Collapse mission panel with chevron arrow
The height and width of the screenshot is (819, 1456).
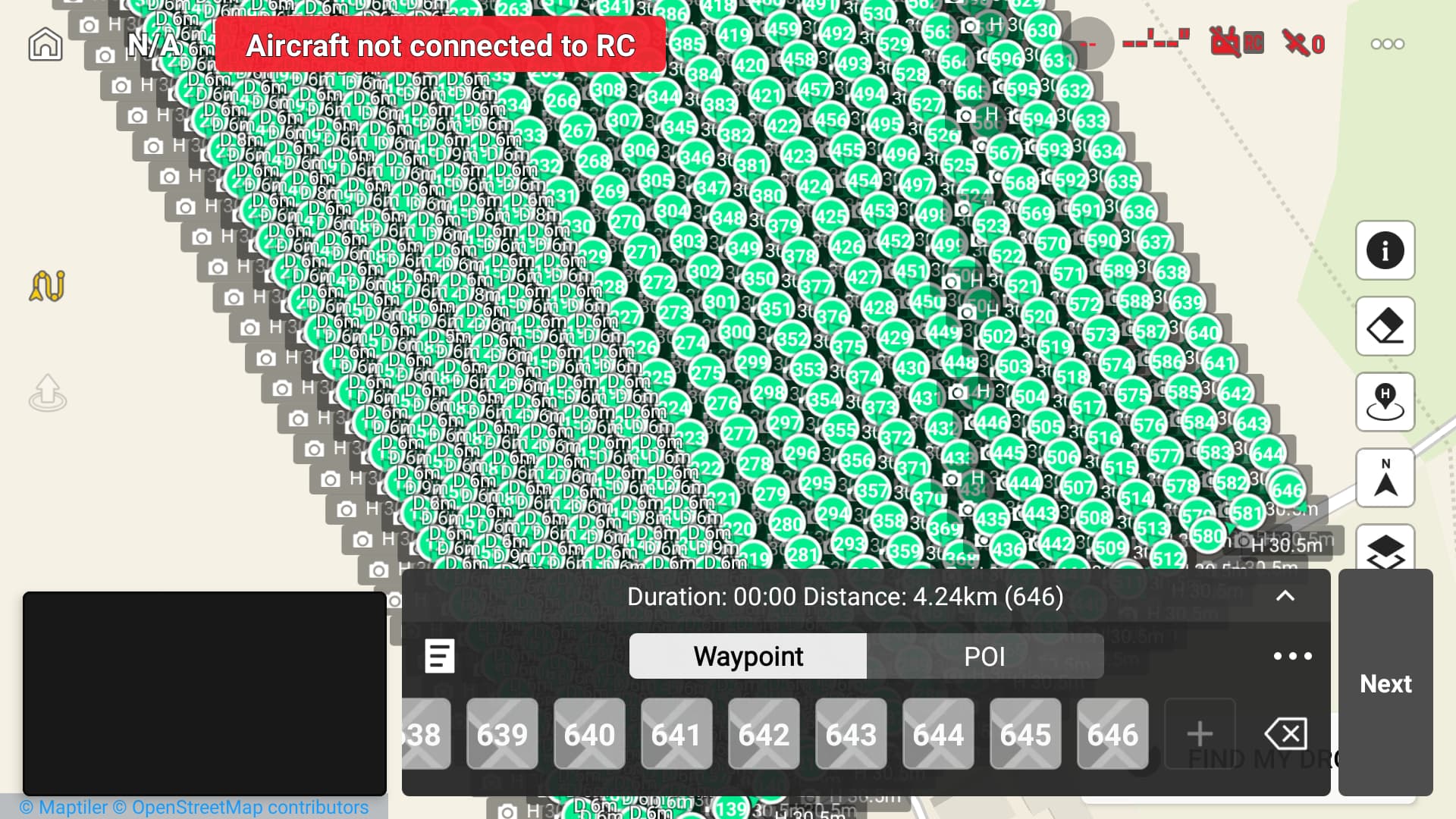click(x=1285, y=596)
